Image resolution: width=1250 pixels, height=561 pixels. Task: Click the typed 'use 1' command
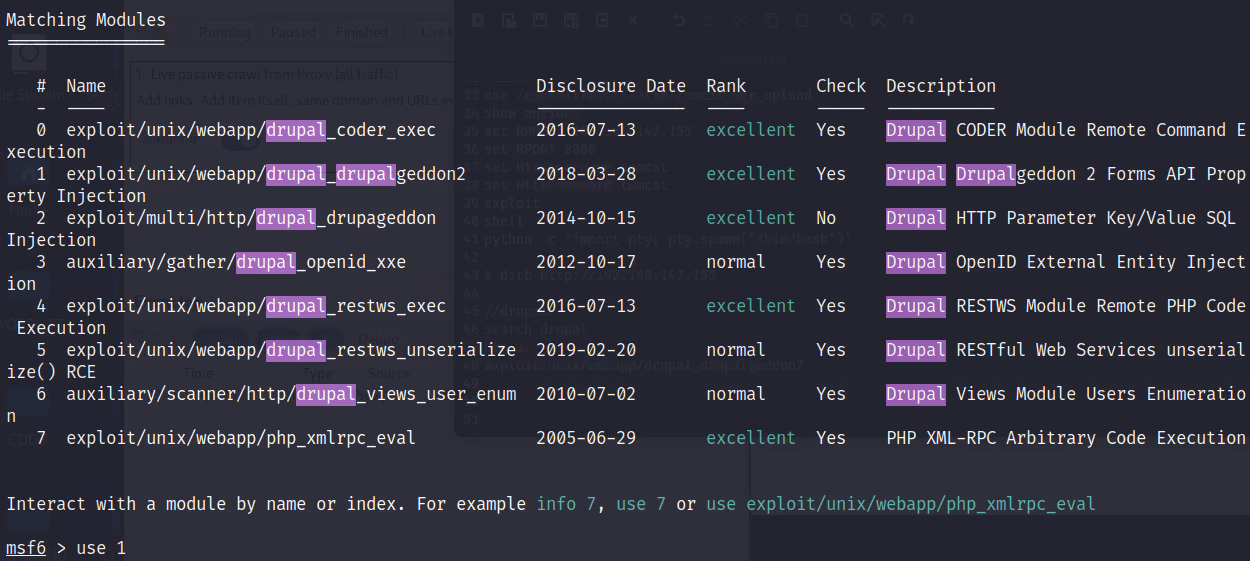(x=101, y=548)
